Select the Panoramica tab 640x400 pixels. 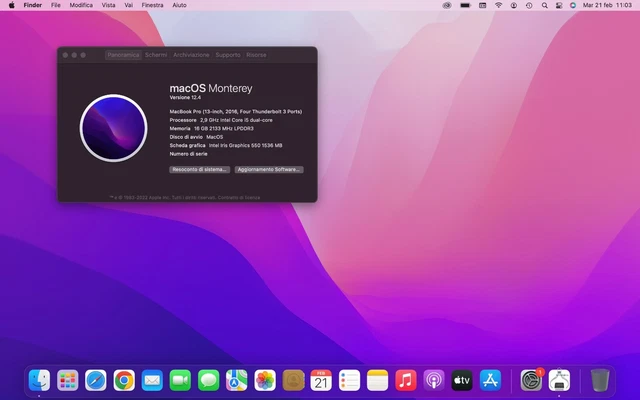click(x=123, y=55)
